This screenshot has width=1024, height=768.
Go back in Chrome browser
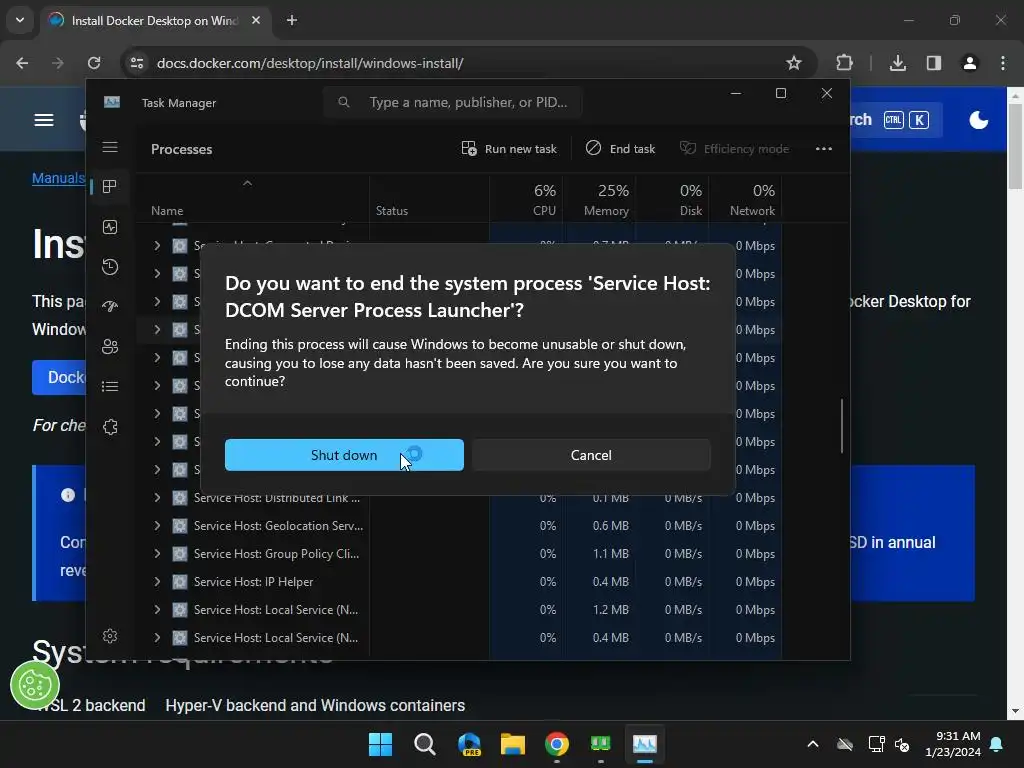click(x=22, y=63)
